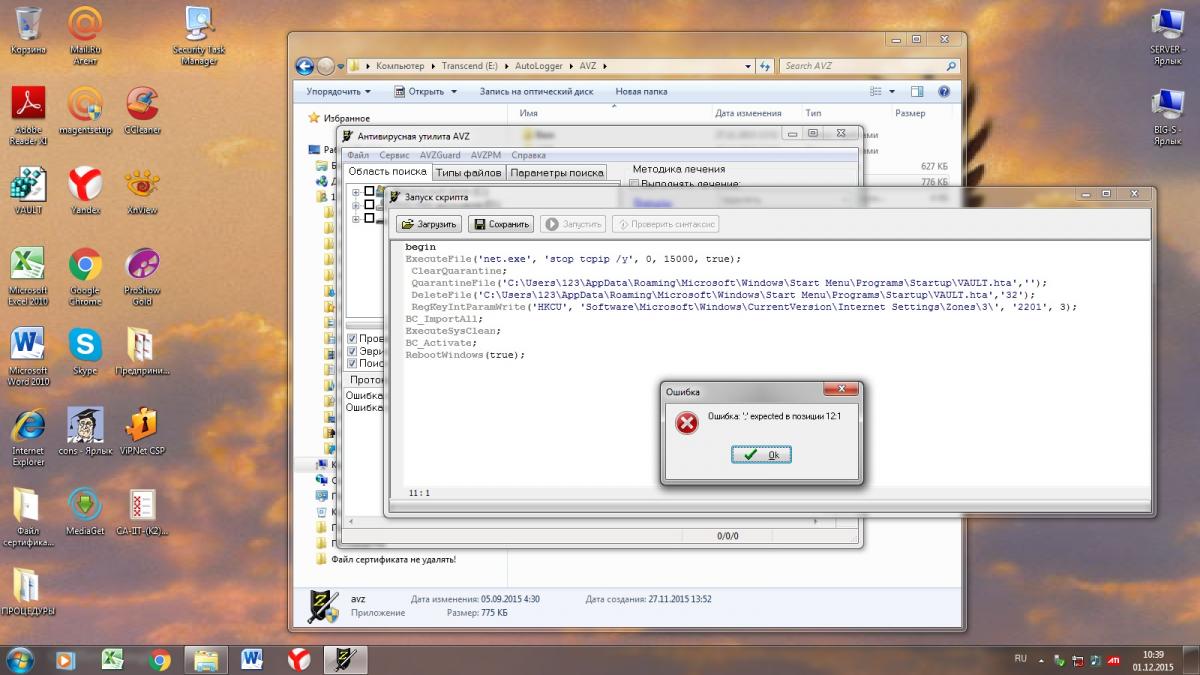Check the second drive checkbox in AVZ tree
Image resolution: width=1200 pixels, height=675 pixels.
tap(369, 204)
